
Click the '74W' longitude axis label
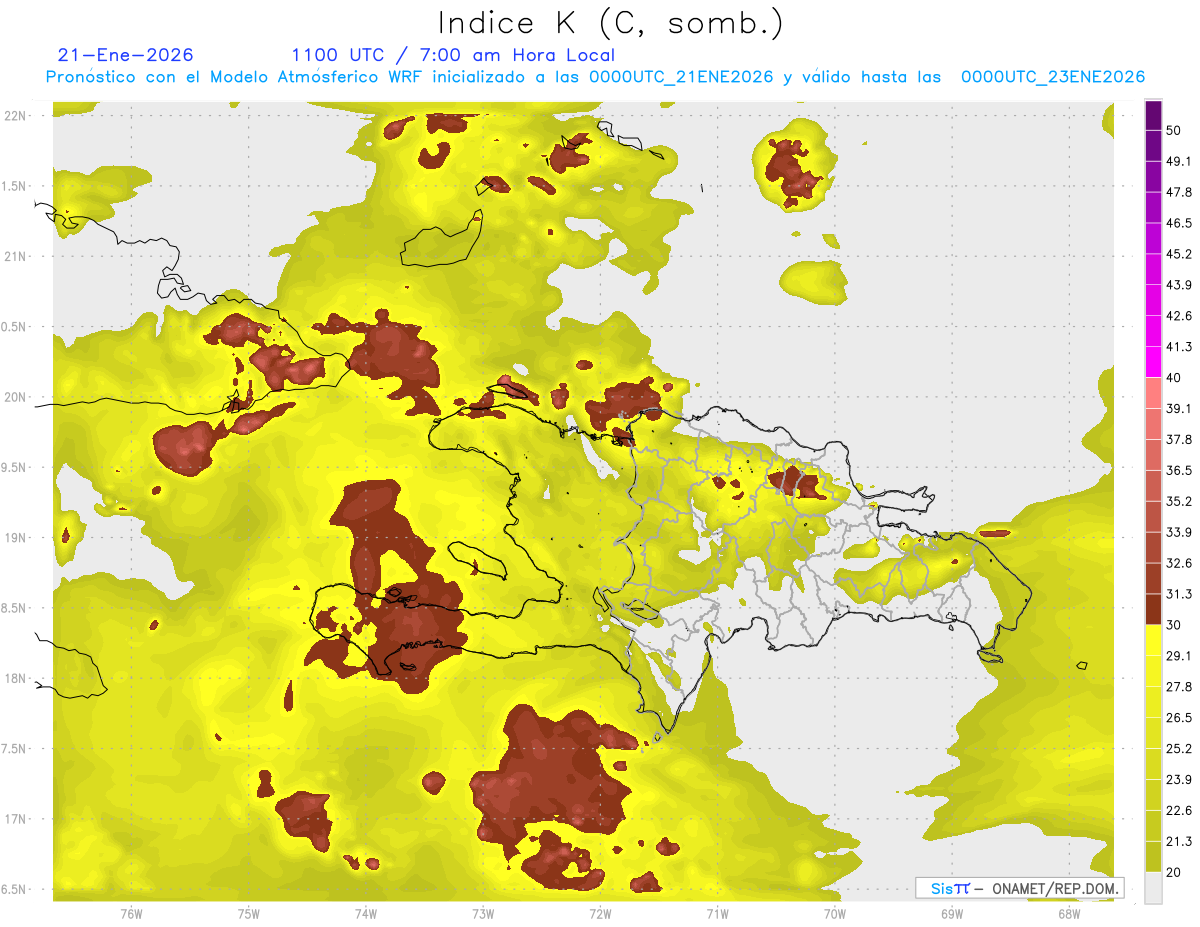tap(366, 913)
